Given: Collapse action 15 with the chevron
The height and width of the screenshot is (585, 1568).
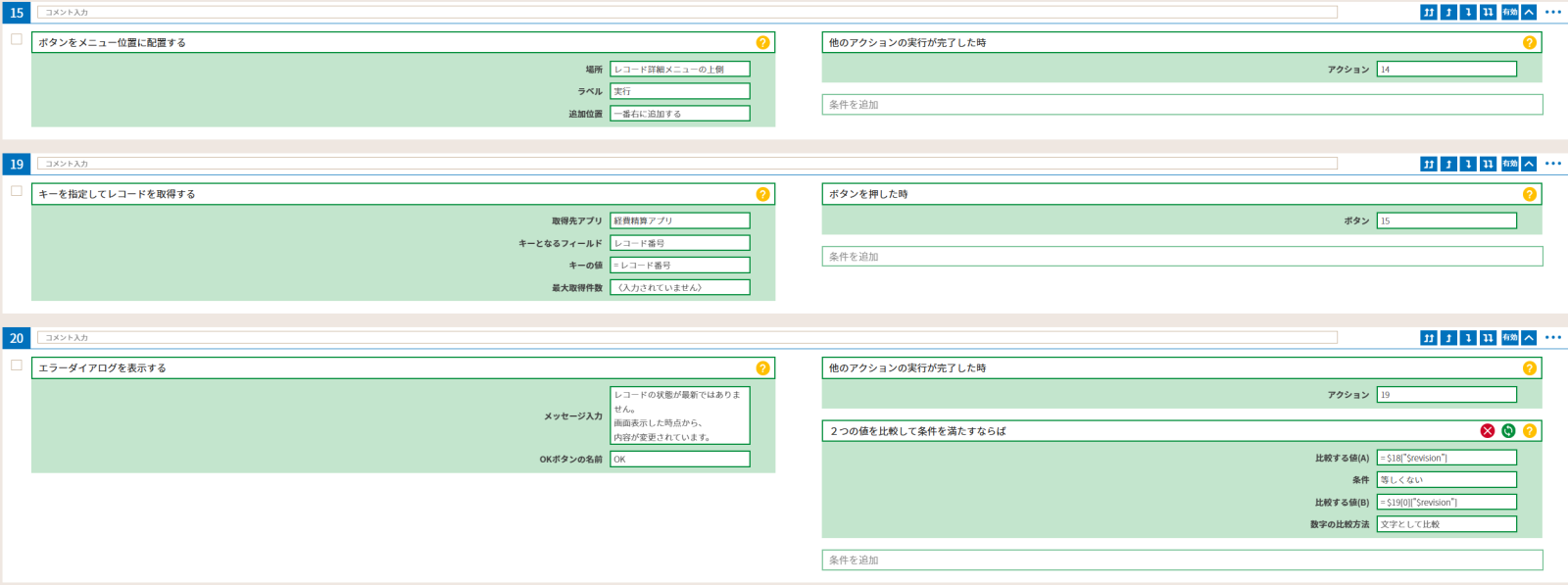Looking at the screenshot, I should [x=1529, y=13].
